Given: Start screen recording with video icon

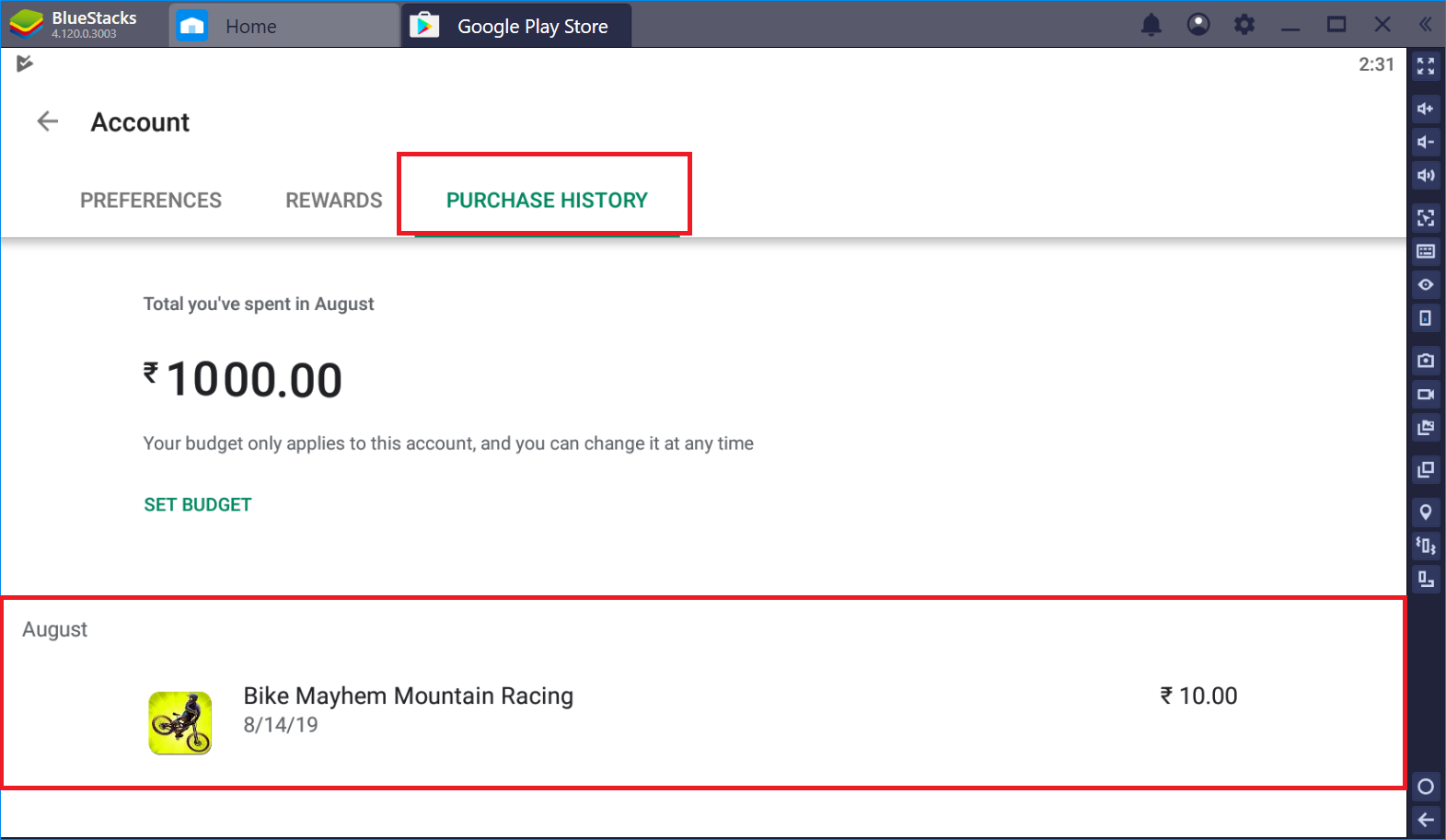Looking at the screenshot, I should tap(1426, 394).
